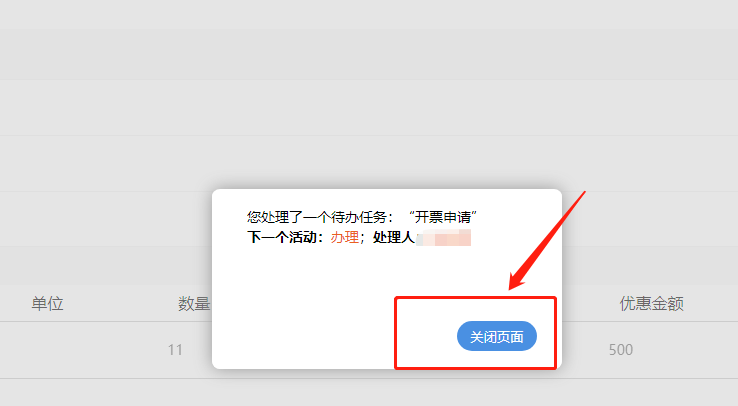738x406 pixels.
Task: Click the 您处理了一个待办任务 message text
Action: [316, 217]
